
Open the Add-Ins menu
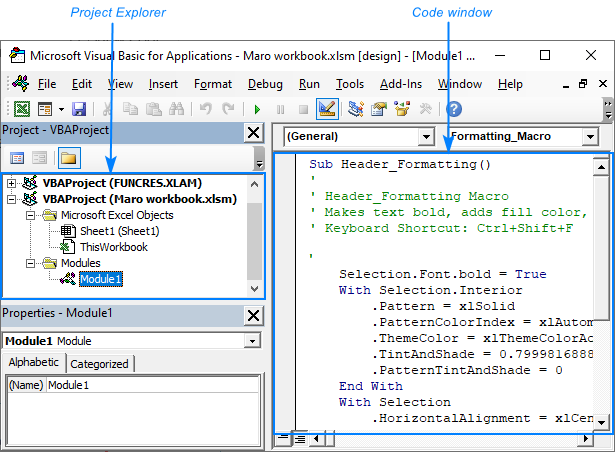401,84
